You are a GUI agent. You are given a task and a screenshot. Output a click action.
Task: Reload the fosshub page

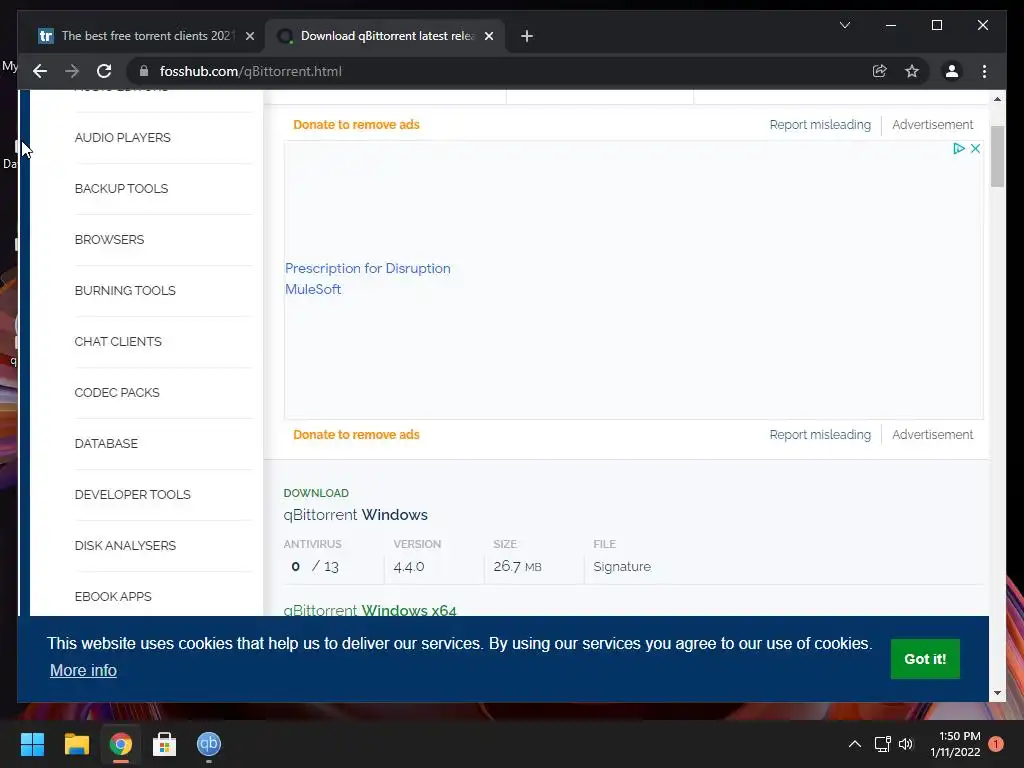104,71
